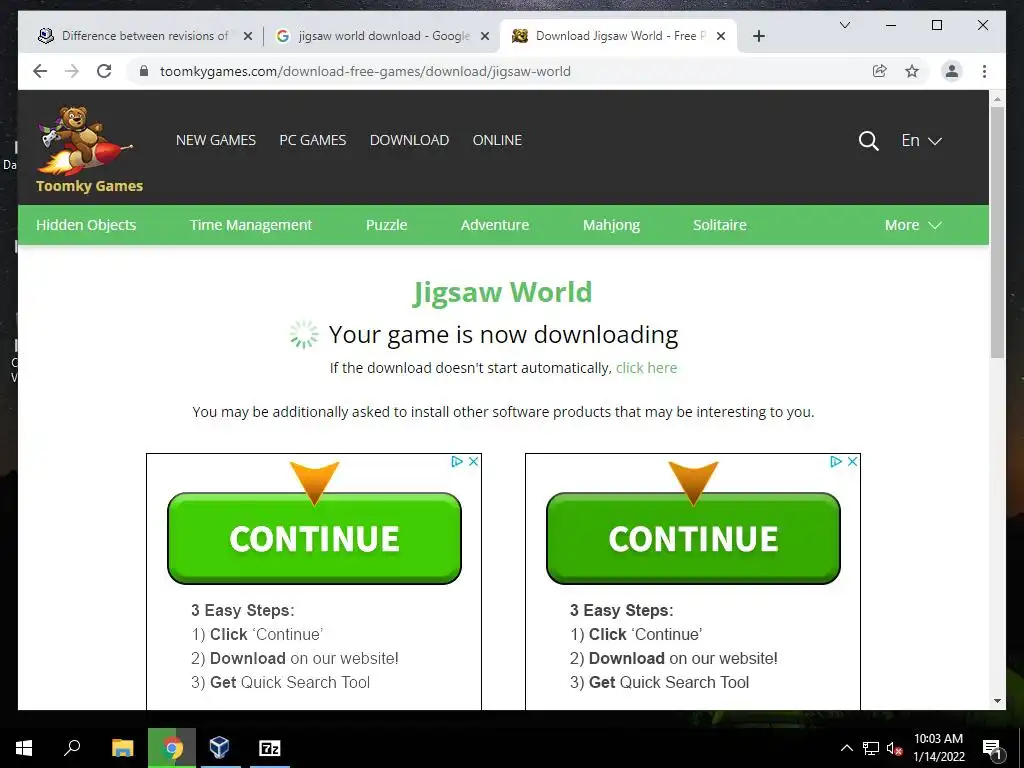Close the 'jigsaw world download - Google' tab
Screen dimensions: 1024x768
tap(485, 36)
